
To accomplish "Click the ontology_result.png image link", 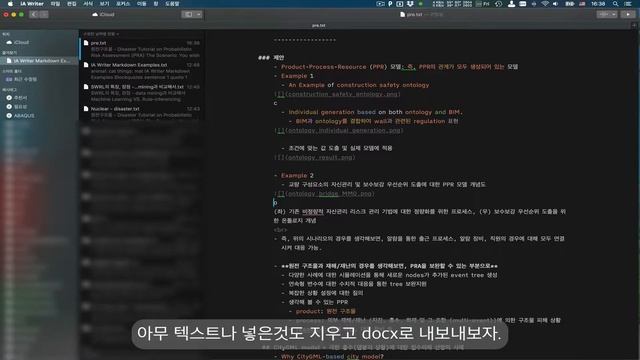I will tap(315, 157).
